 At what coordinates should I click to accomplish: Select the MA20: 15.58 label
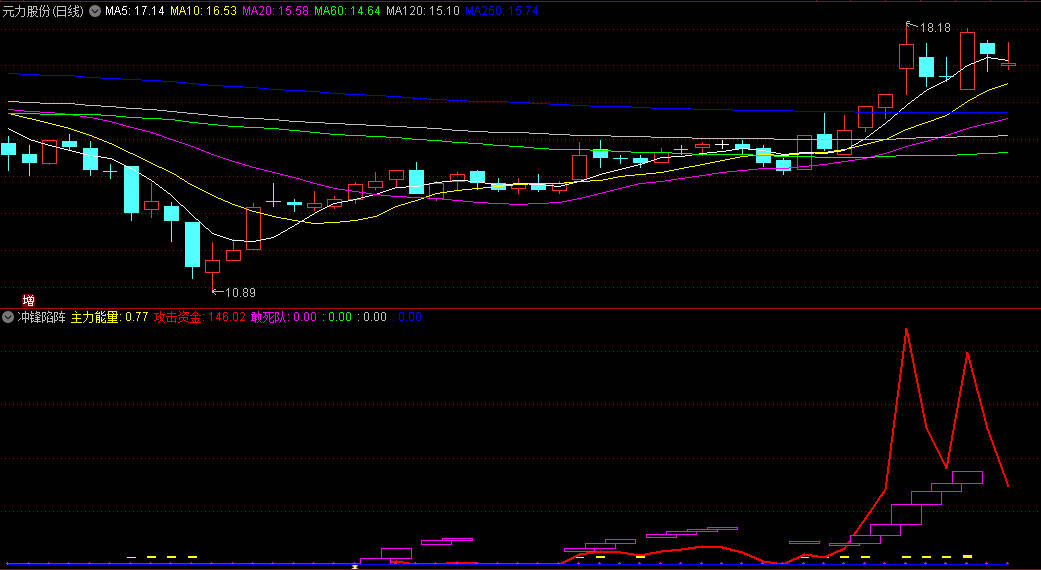coord(276,11)
